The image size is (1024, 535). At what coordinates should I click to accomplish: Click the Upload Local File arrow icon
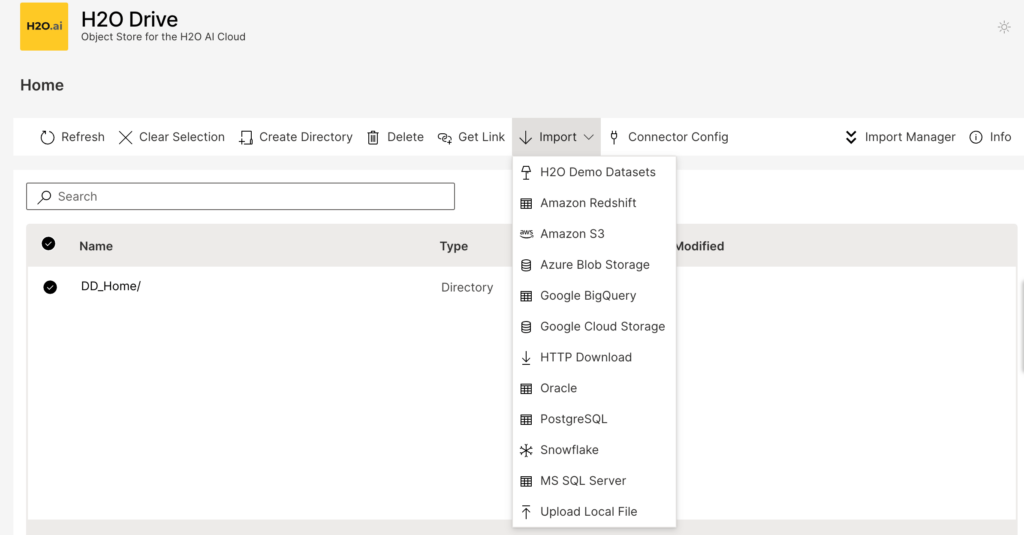pyautogui.click(x=526, y=511)
